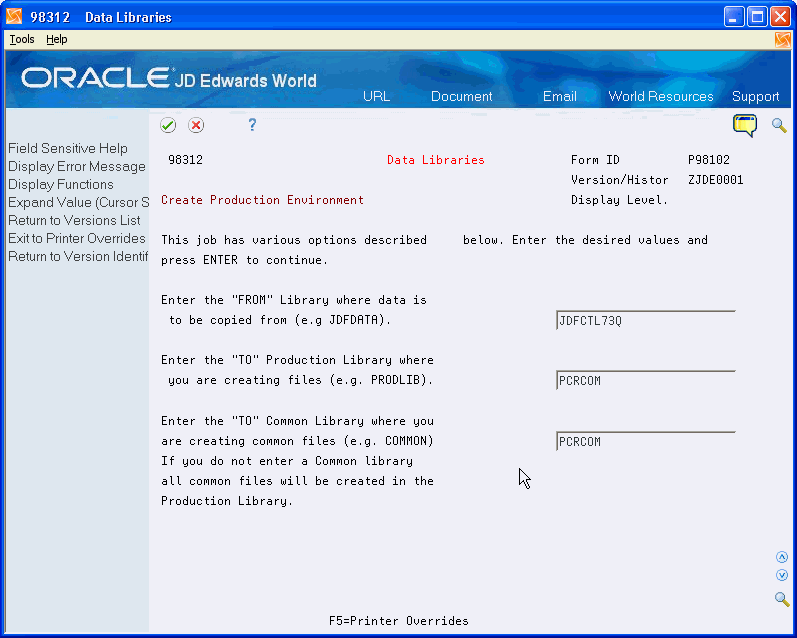Click the bottom-right magnifier zoom icon
The height and width of the screenshot is (638, 797).
tap(782, 598)
